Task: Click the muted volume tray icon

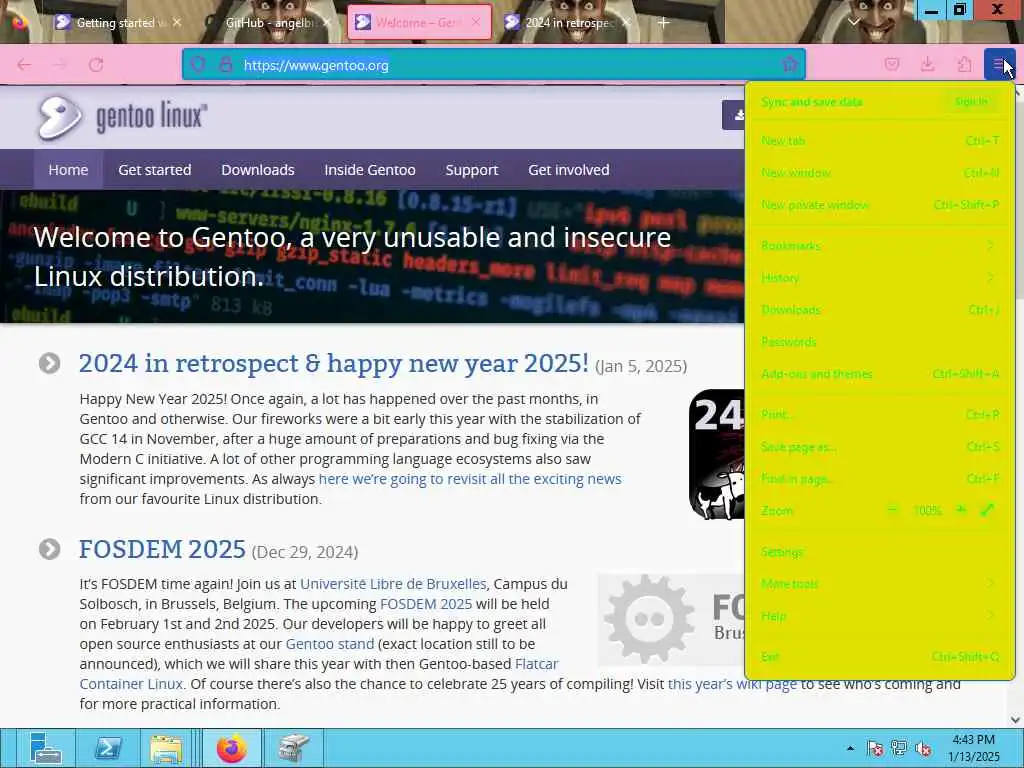Action: click(x=923, y=748)
